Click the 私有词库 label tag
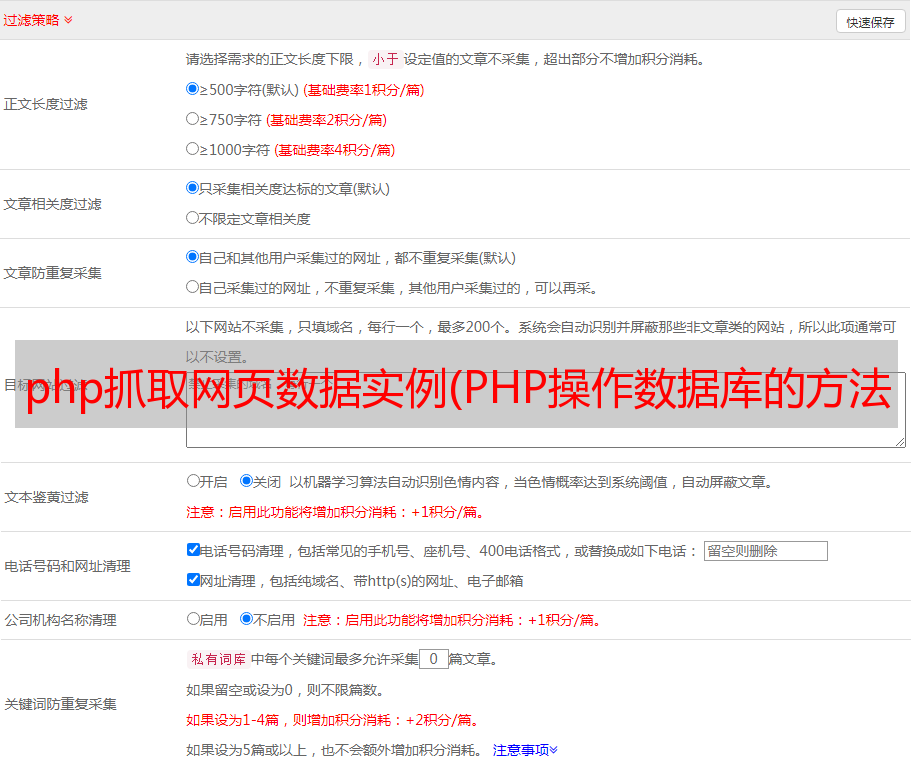Image resolution: width=912 pixels, height=768 pixels. [216, 659]
